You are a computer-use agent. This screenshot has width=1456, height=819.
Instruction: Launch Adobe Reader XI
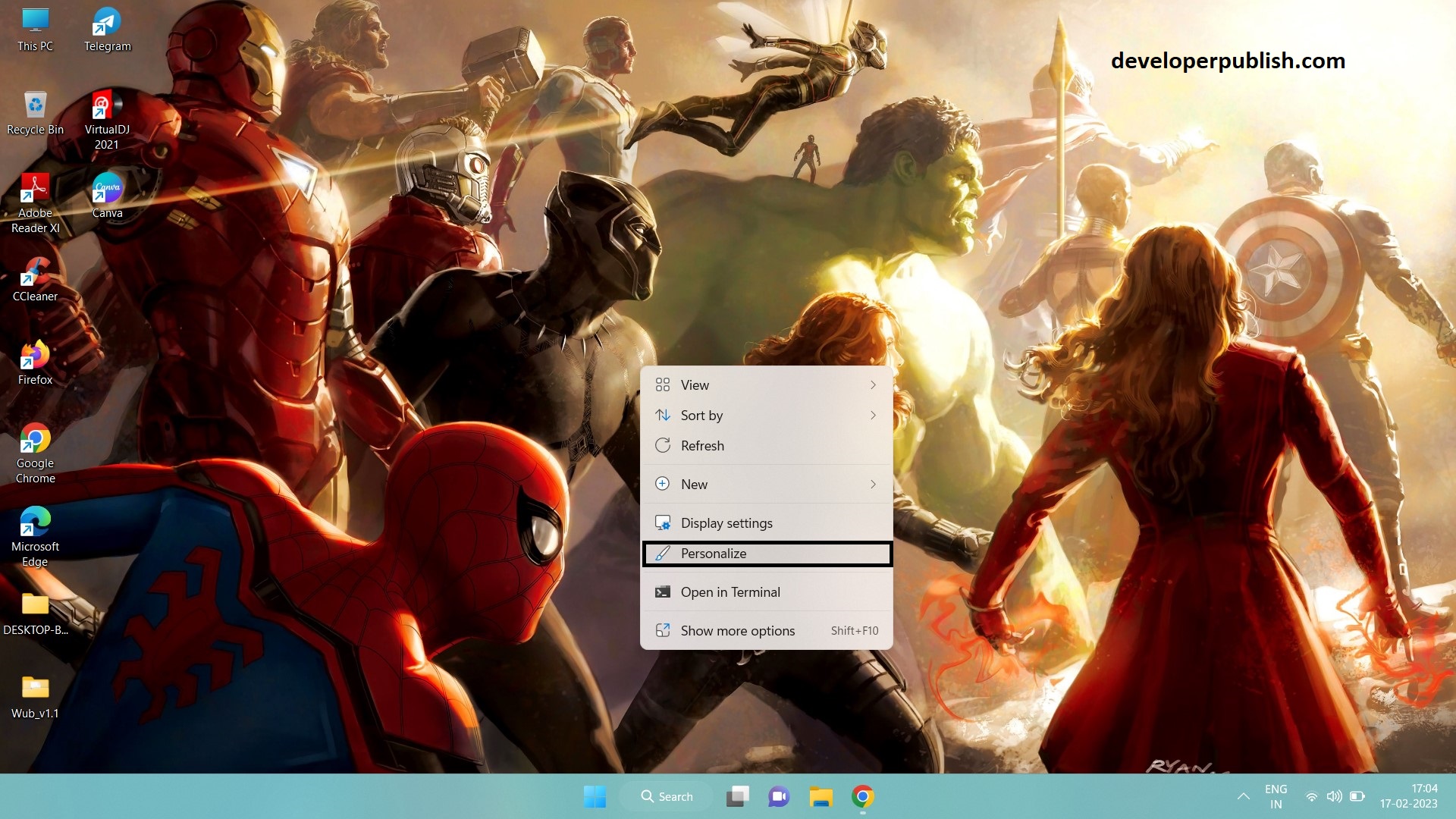34,190
